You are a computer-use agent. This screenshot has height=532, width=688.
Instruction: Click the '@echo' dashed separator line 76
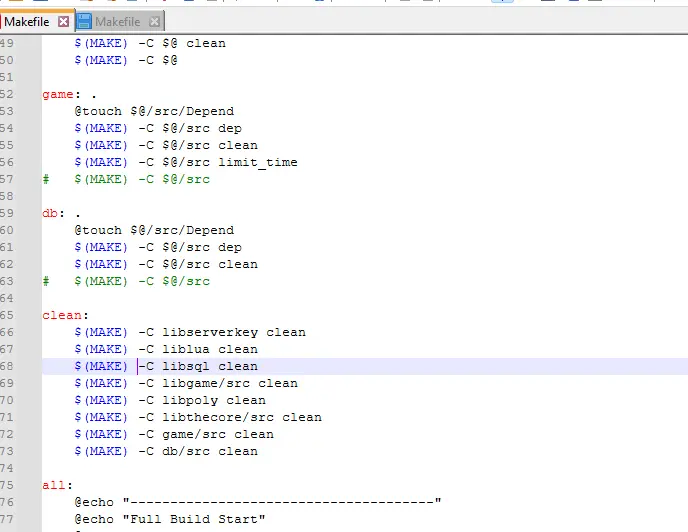(x=258, y=503)
